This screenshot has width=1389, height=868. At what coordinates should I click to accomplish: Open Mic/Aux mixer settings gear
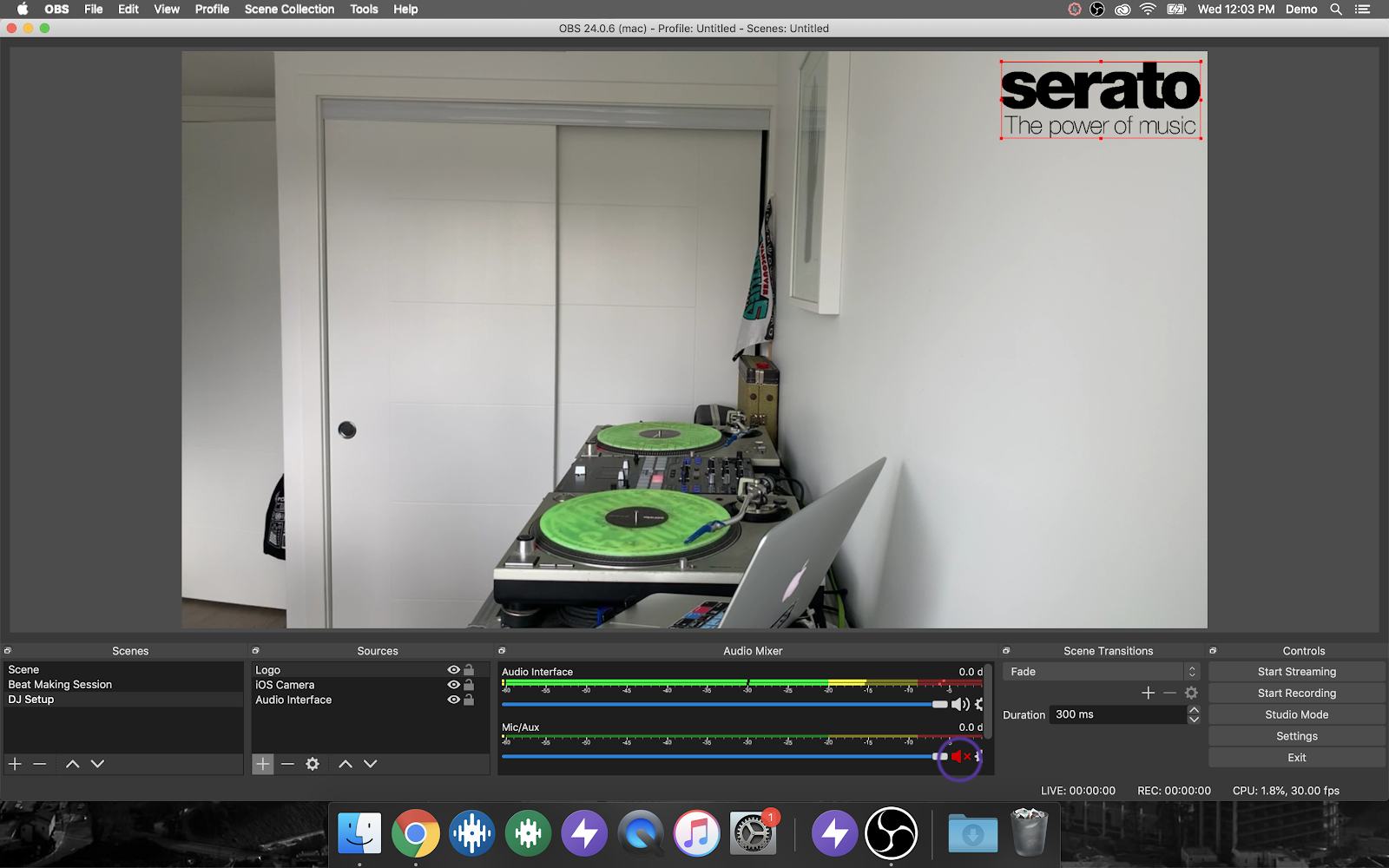point(978,757)
